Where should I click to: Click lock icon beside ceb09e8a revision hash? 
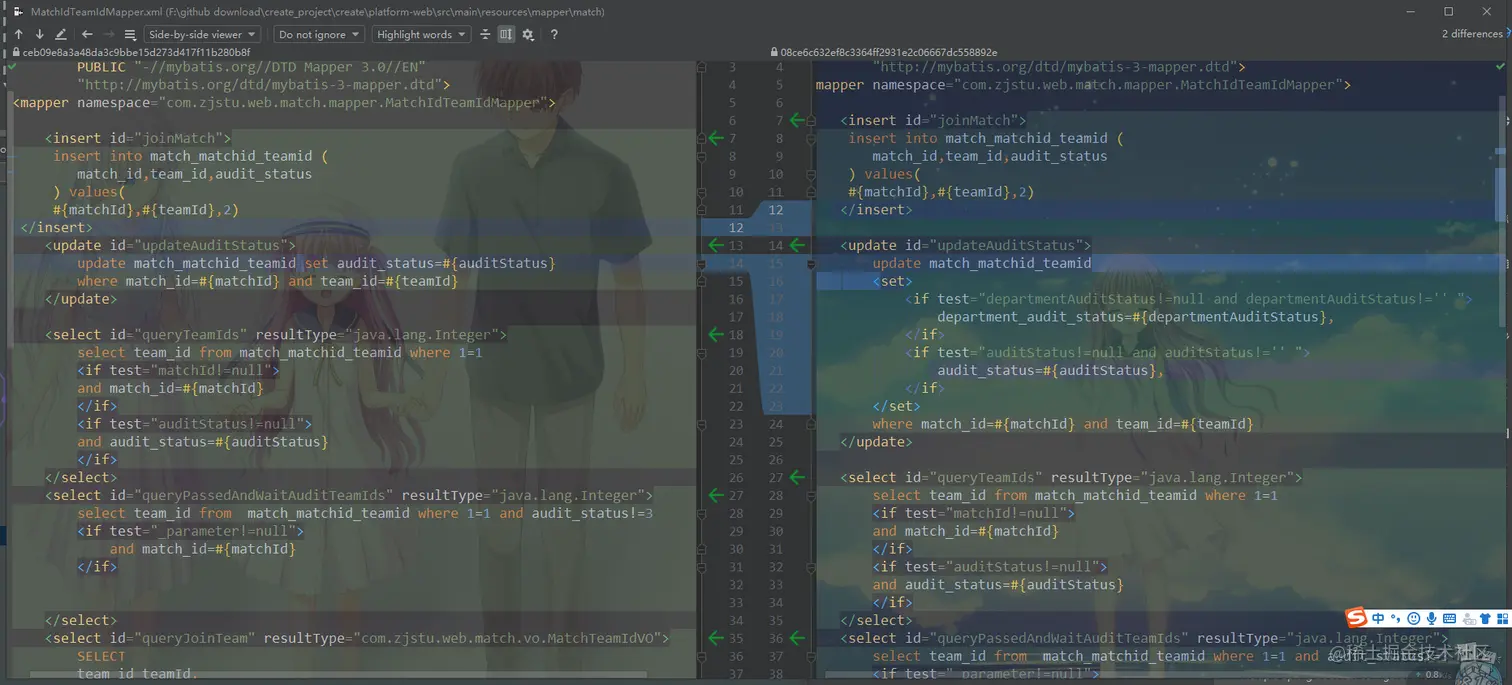pyautogui.click(x=16, y=52)
